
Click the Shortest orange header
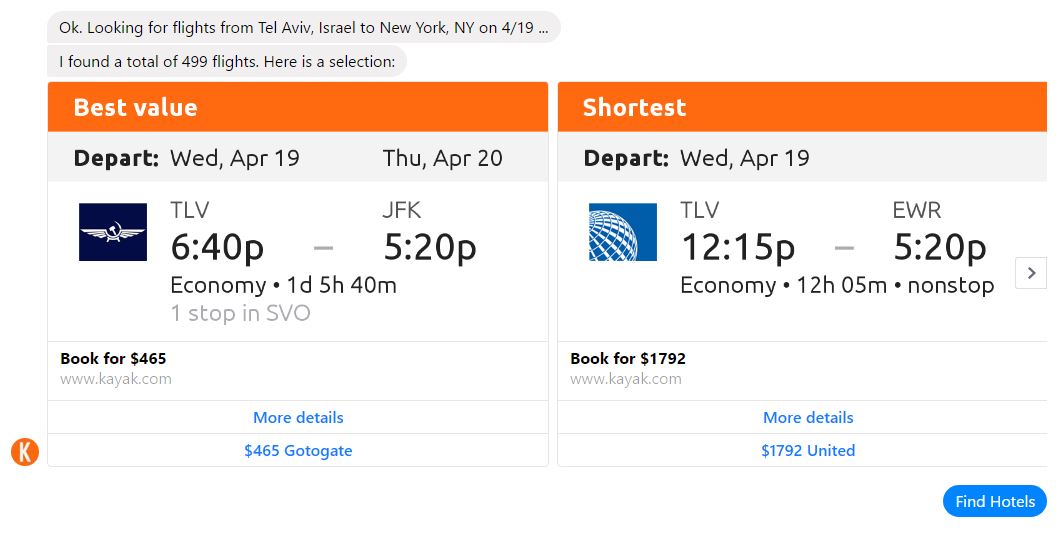click(802, 107)
